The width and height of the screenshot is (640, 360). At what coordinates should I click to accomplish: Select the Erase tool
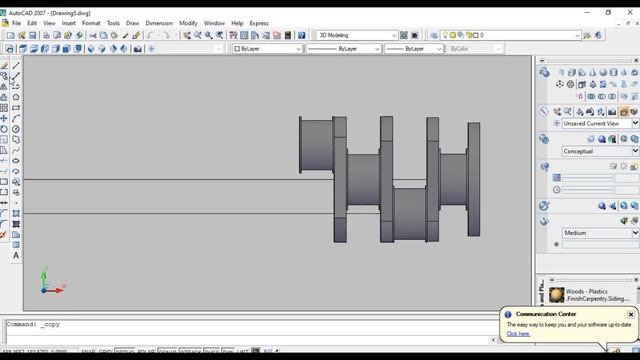coord(4,65)
